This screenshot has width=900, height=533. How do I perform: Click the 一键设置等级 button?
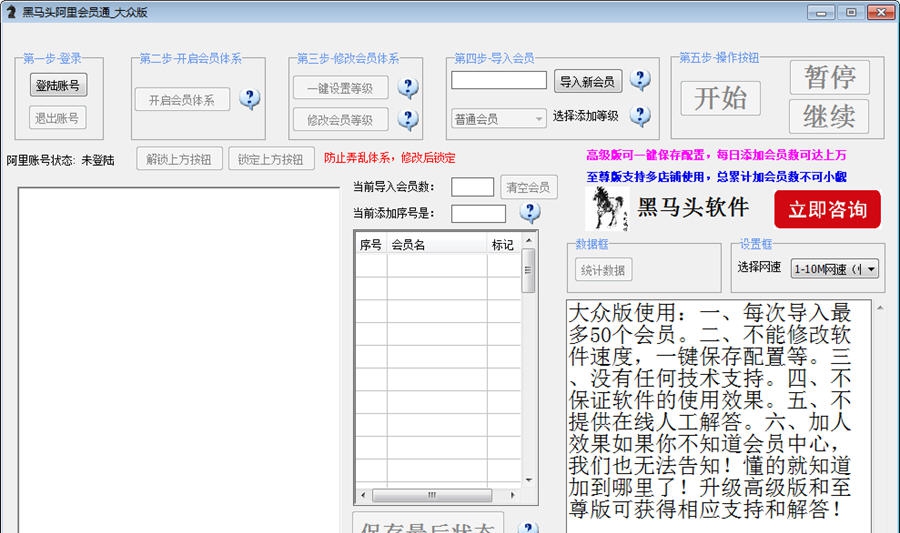(x=340, y=88)
